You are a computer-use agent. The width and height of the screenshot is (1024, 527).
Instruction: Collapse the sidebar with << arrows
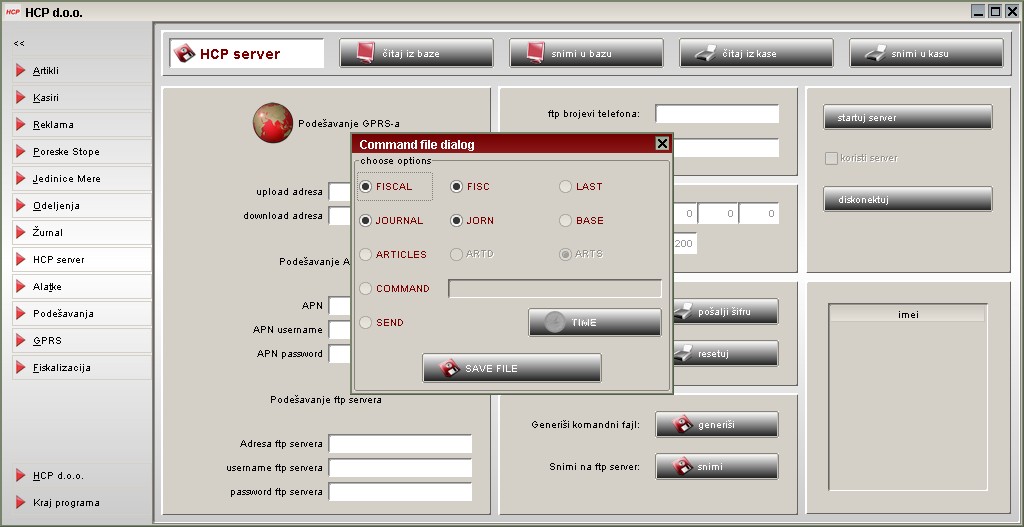click(19, 44)
